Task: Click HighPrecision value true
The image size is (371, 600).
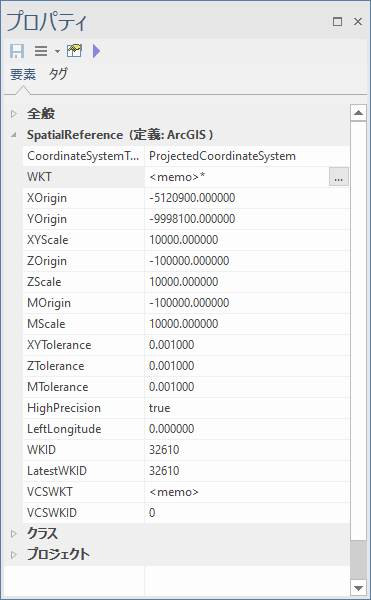Action: [159, 408]
